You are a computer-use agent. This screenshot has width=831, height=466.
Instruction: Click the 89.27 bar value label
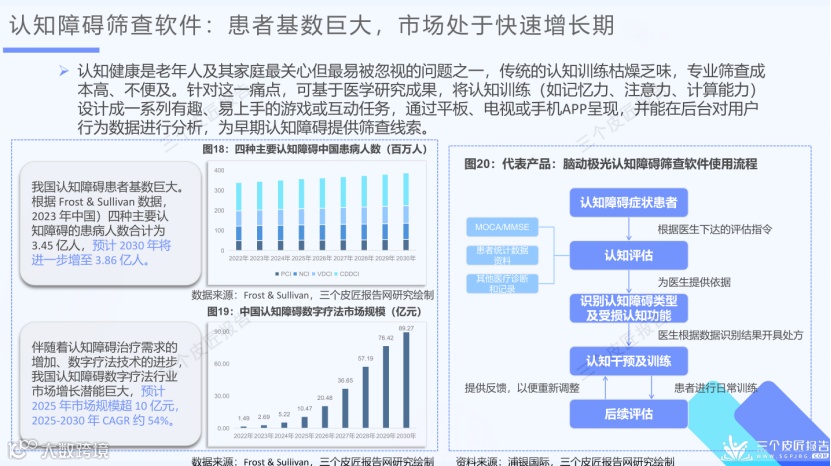tap(406, 328)
